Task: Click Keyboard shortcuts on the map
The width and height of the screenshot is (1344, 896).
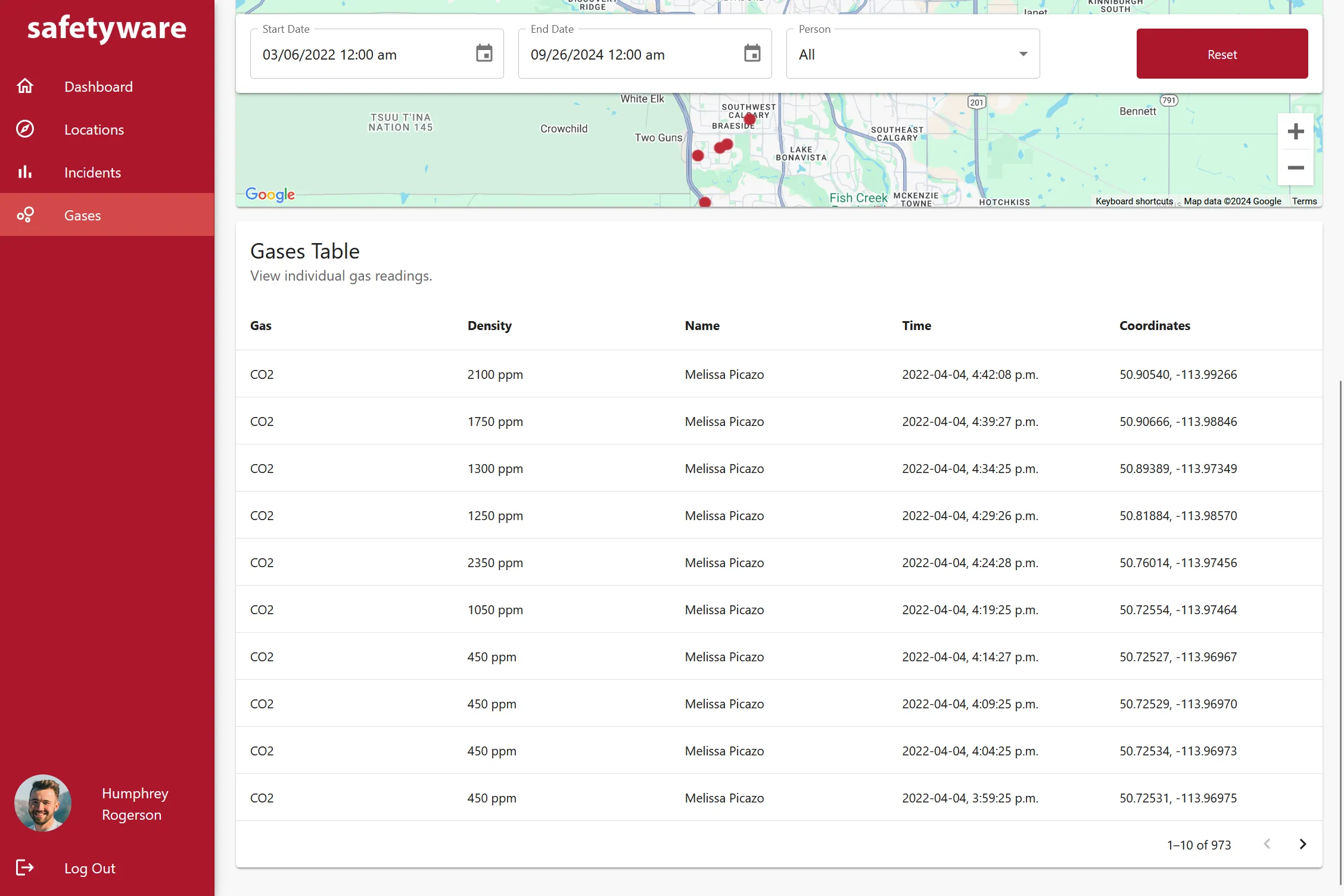Action: pyautogui.click(x=1134, y=201)
